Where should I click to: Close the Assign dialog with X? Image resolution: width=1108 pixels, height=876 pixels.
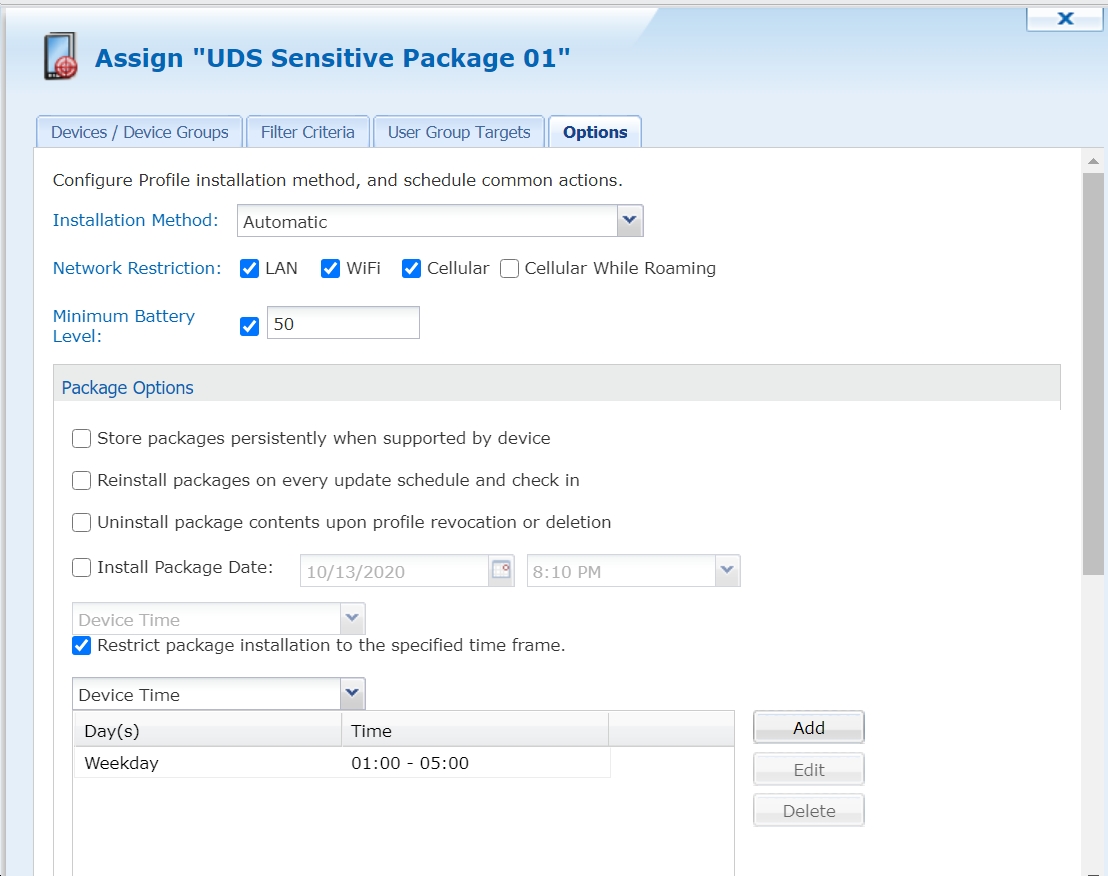(1065, 18)
